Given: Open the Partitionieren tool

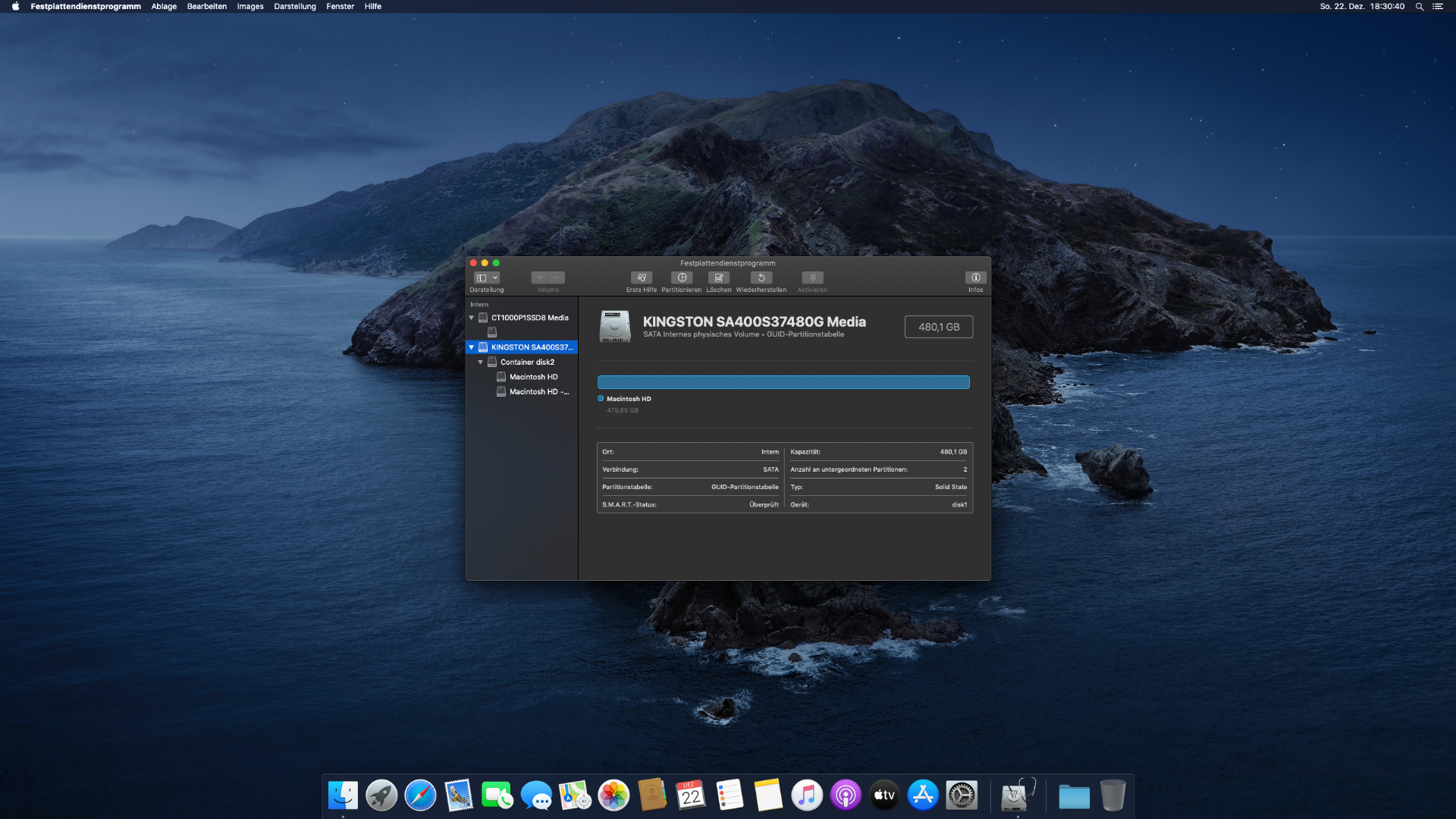Looking at the screenshot, I should [681, 278].
